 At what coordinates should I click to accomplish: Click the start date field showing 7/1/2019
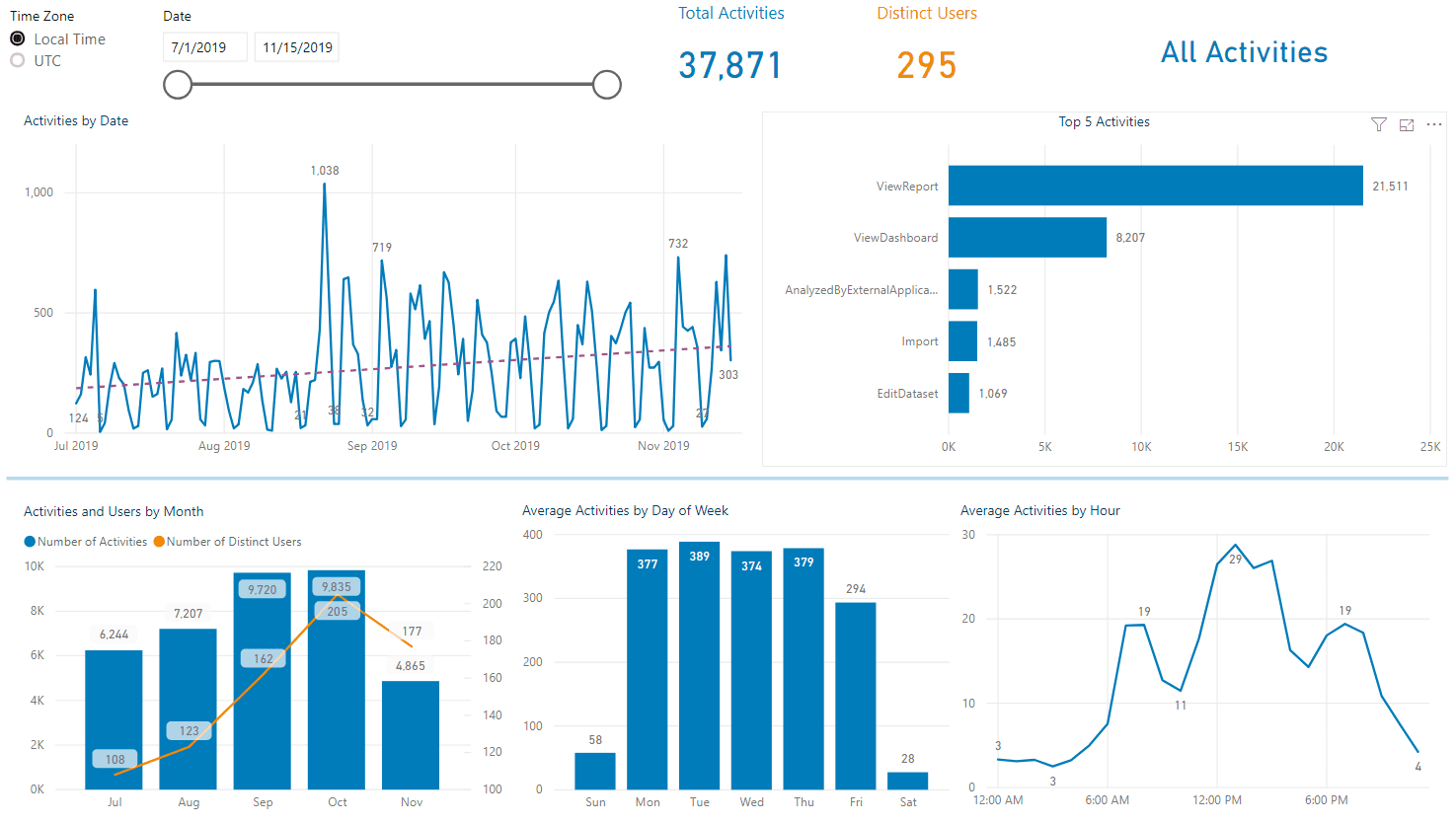pos(204,46)
